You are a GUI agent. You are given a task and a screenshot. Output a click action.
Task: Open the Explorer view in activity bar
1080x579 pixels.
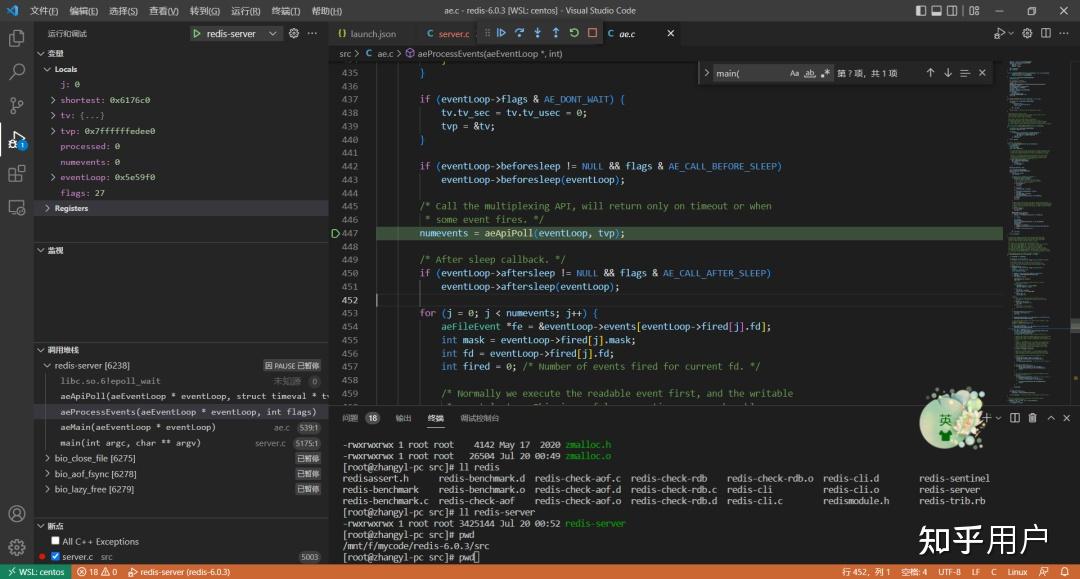click(17, 39)
